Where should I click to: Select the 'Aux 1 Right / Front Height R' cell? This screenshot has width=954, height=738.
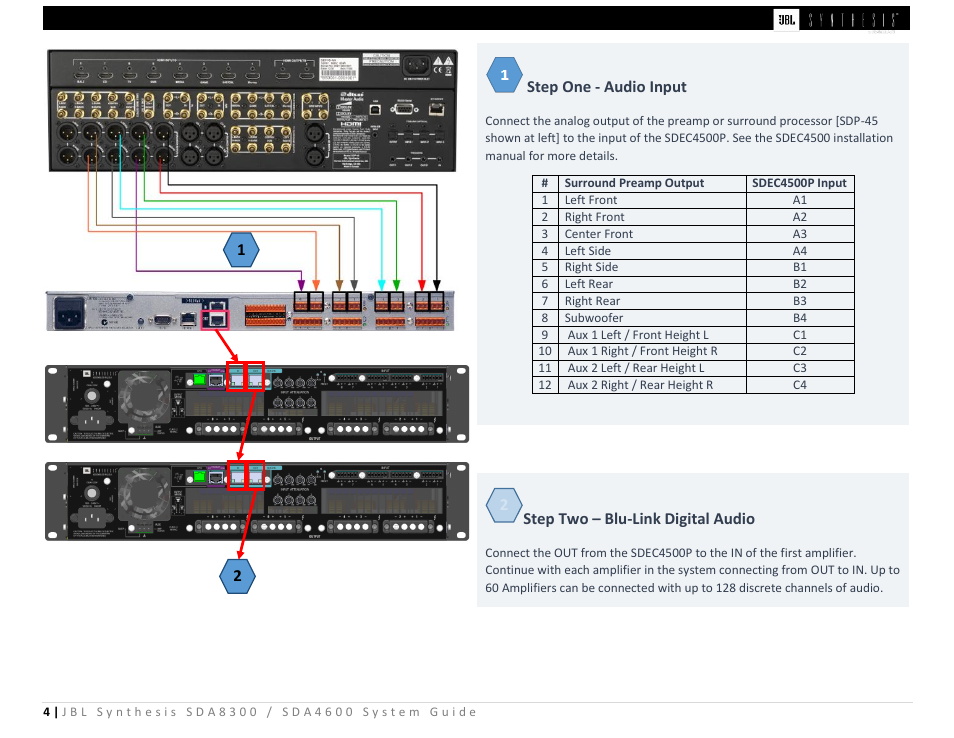[652, 351]
